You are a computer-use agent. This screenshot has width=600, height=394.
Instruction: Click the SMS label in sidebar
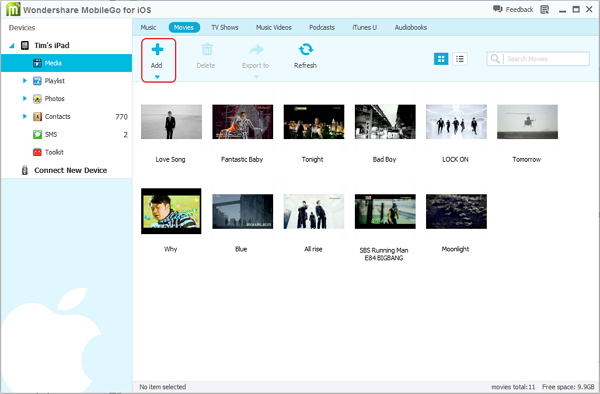coord(51,134)
